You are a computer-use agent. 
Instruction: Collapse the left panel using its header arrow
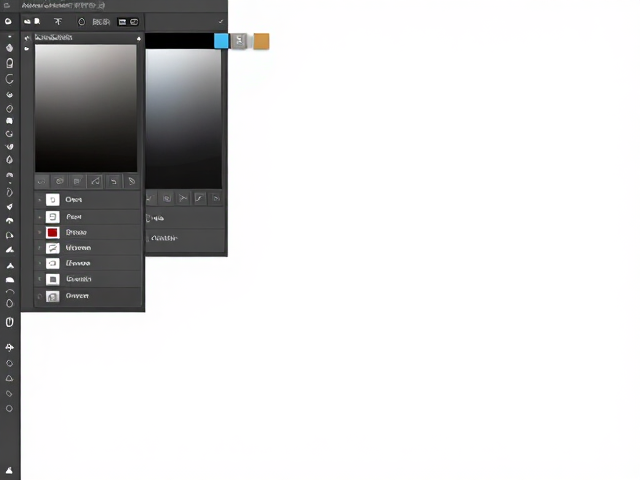tap(139, 38)
